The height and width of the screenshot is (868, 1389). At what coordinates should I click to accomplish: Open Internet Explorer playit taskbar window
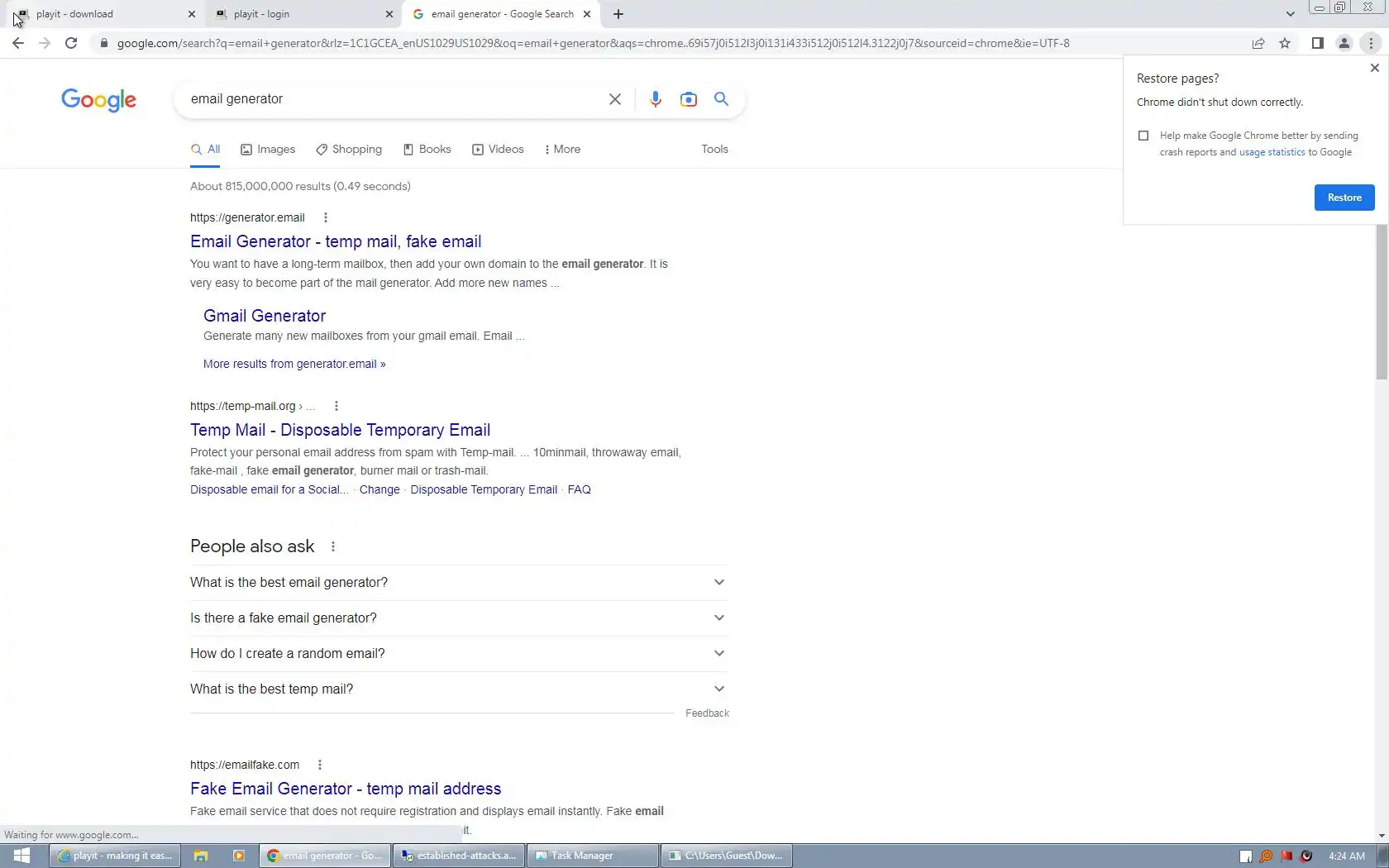[x=116, y=856]
